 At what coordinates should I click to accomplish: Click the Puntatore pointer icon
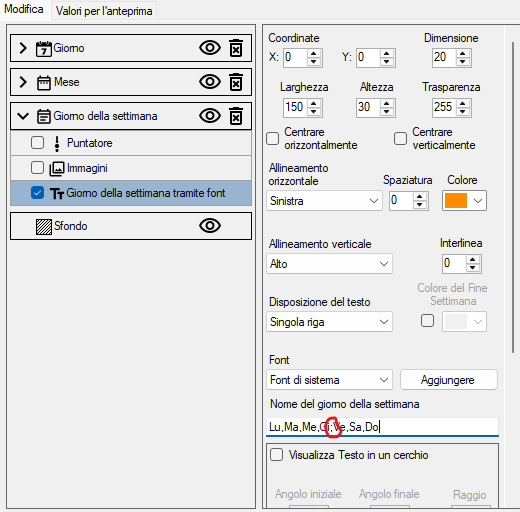pos(57,144)
